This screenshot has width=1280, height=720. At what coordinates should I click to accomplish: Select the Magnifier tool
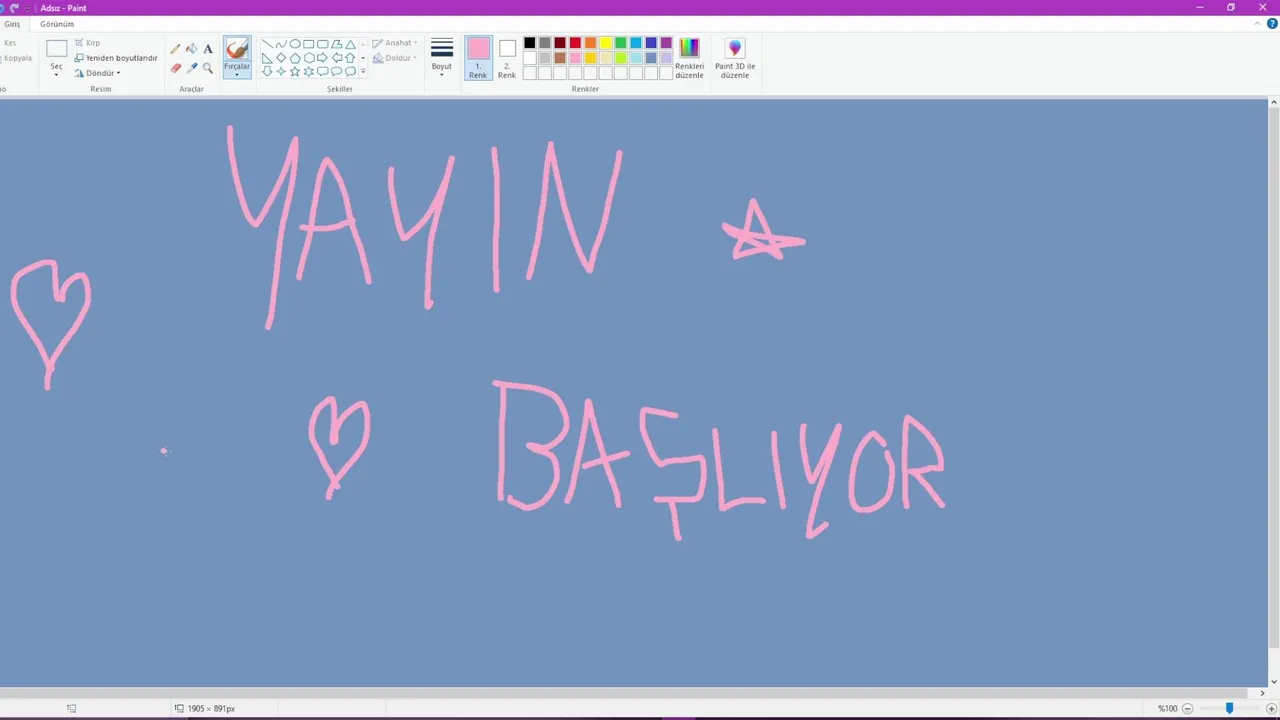[x=208, y=68]
